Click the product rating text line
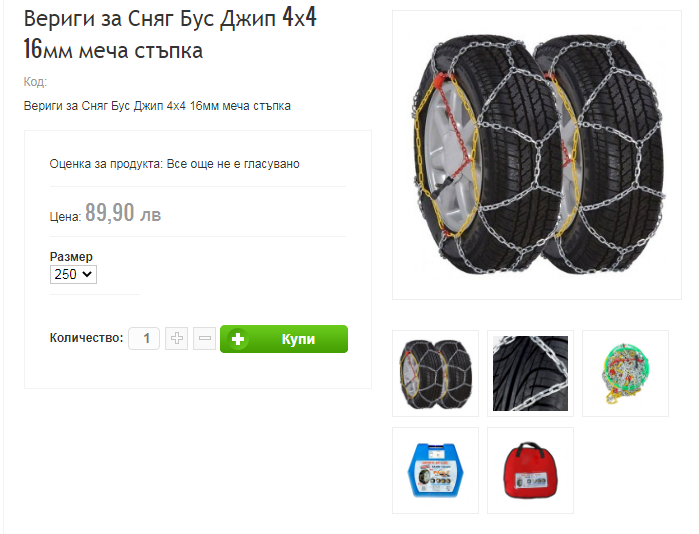The image size is (699, 534). coord(174,164)
